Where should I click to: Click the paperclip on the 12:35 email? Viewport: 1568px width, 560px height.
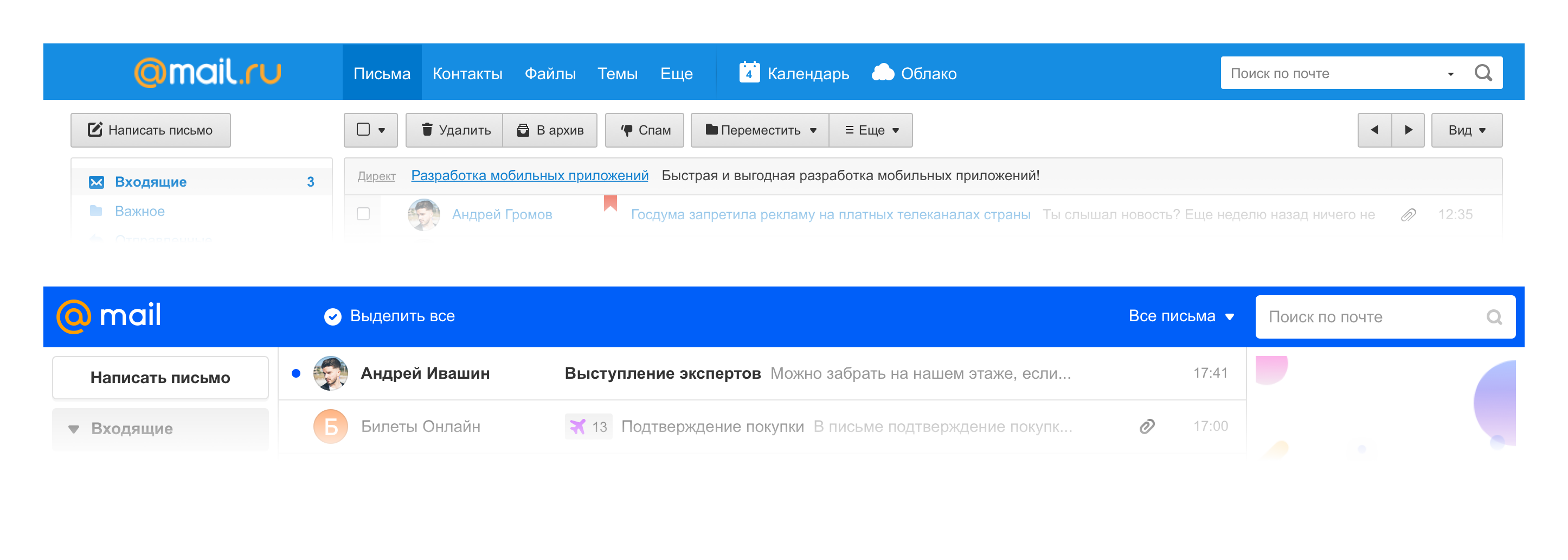[x=1408, y=214]
